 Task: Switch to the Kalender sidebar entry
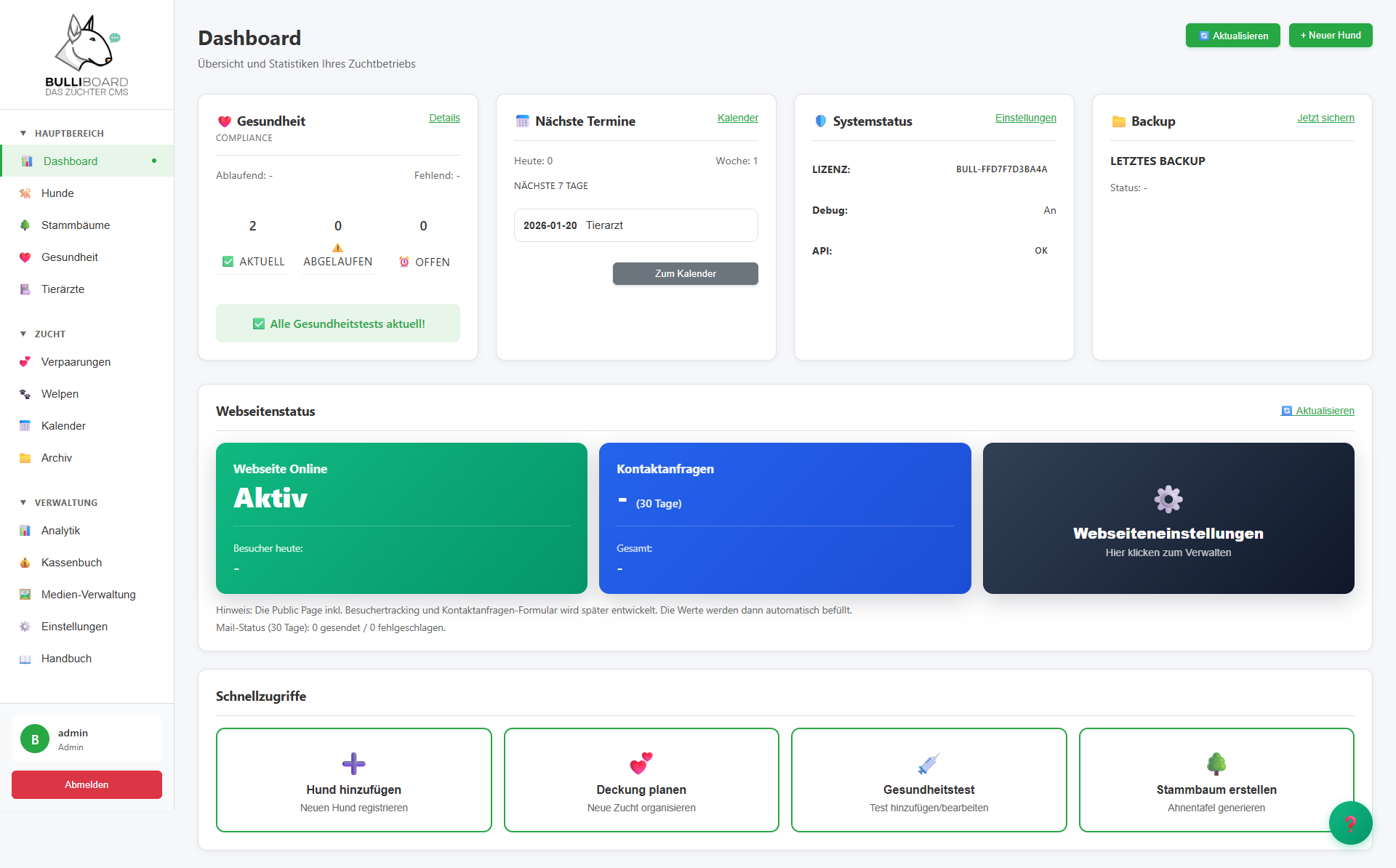(x=63, y=425)
